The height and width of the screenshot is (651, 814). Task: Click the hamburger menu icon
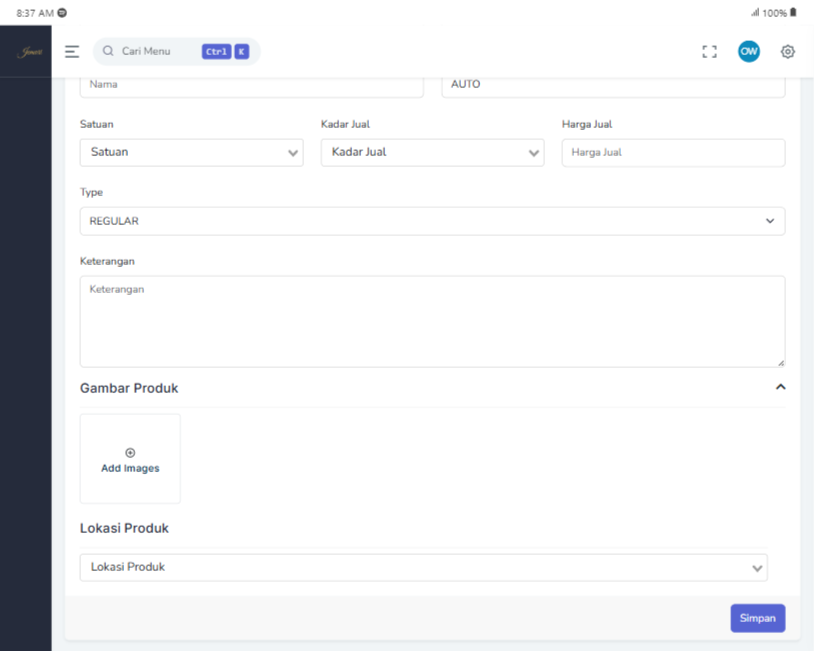pos(72,52)
